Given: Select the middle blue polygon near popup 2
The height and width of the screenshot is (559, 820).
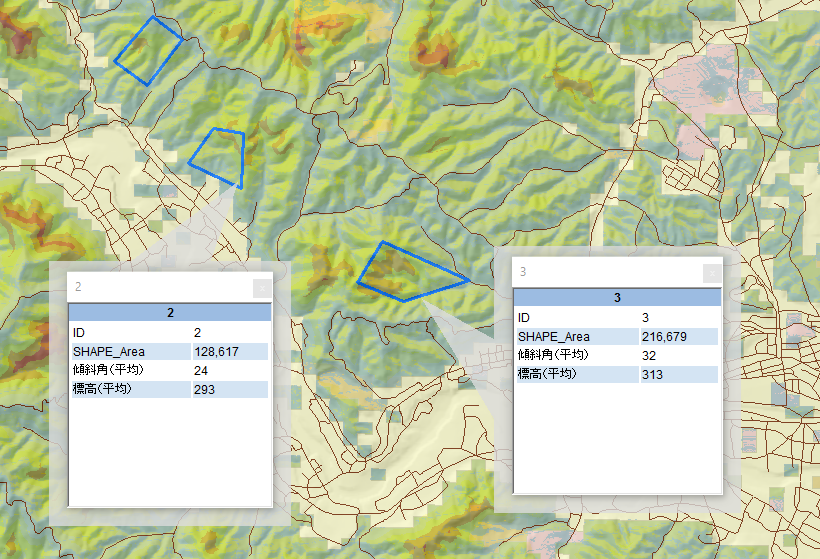Looking at the screenshot, I should click(x=222, y=156).
